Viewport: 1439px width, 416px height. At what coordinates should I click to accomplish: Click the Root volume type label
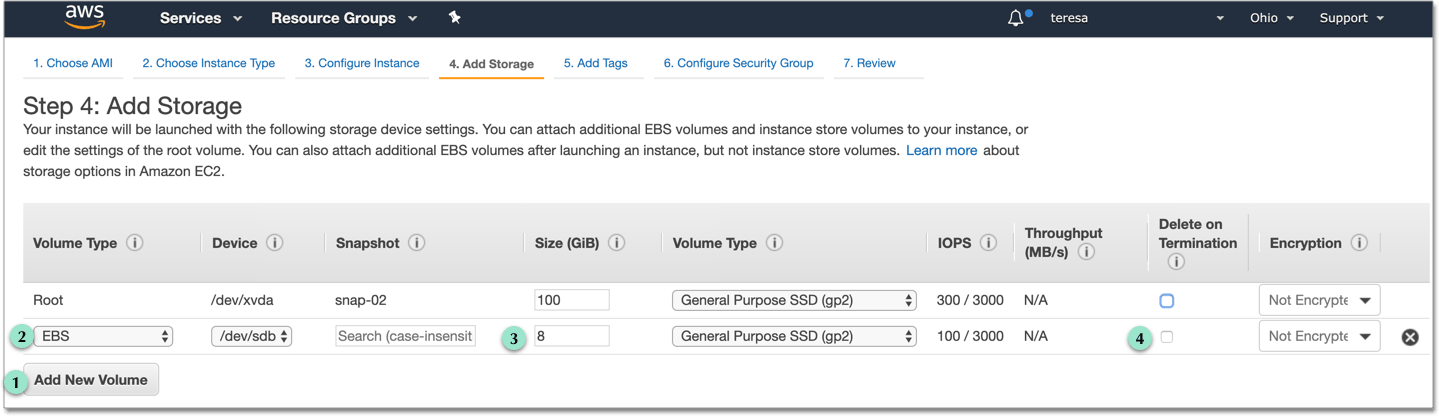click(x=48, y=300)
